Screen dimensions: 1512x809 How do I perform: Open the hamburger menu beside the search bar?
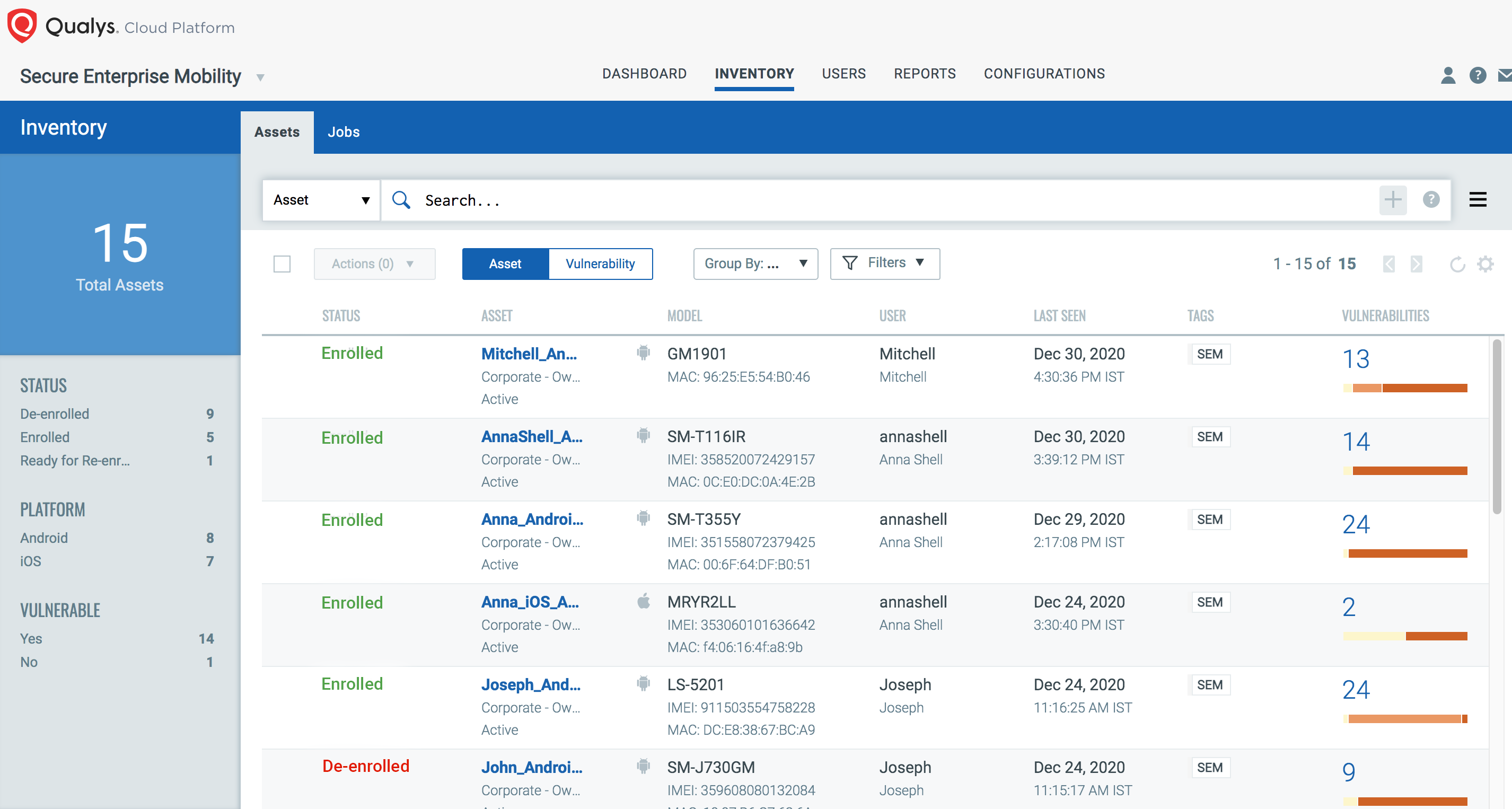point(1479,200)
